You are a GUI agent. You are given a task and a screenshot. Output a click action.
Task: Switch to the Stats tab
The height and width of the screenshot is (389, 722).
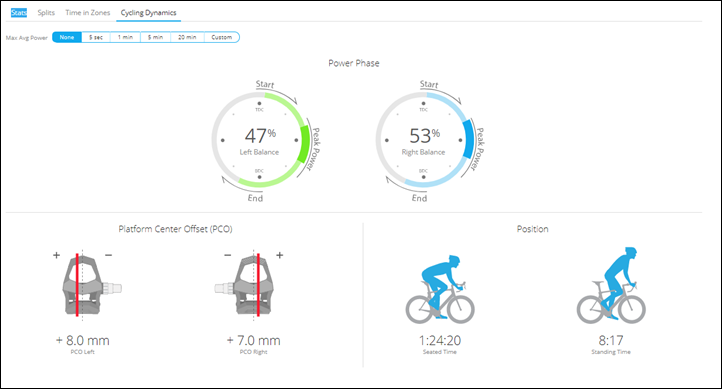(x=19, y=12)
